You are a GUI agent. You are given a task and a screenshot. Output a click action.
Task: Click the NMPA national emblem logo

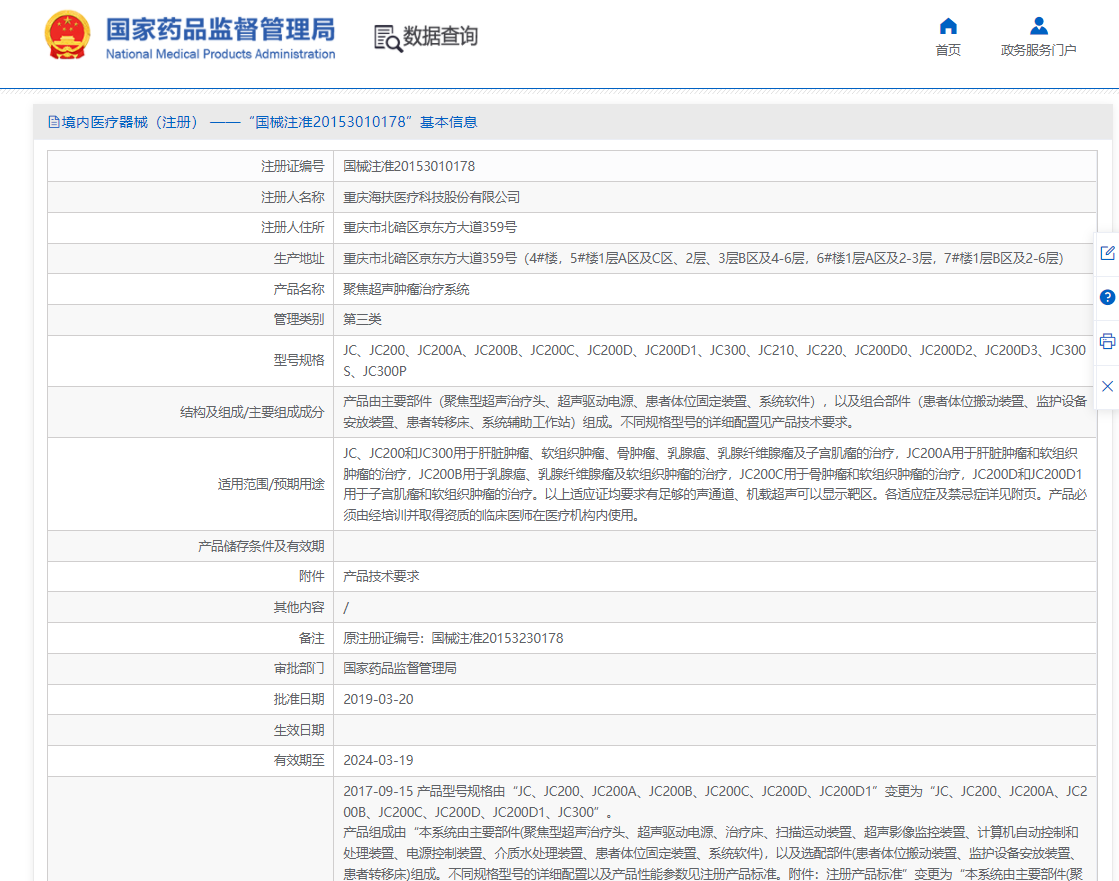point(67,35)
